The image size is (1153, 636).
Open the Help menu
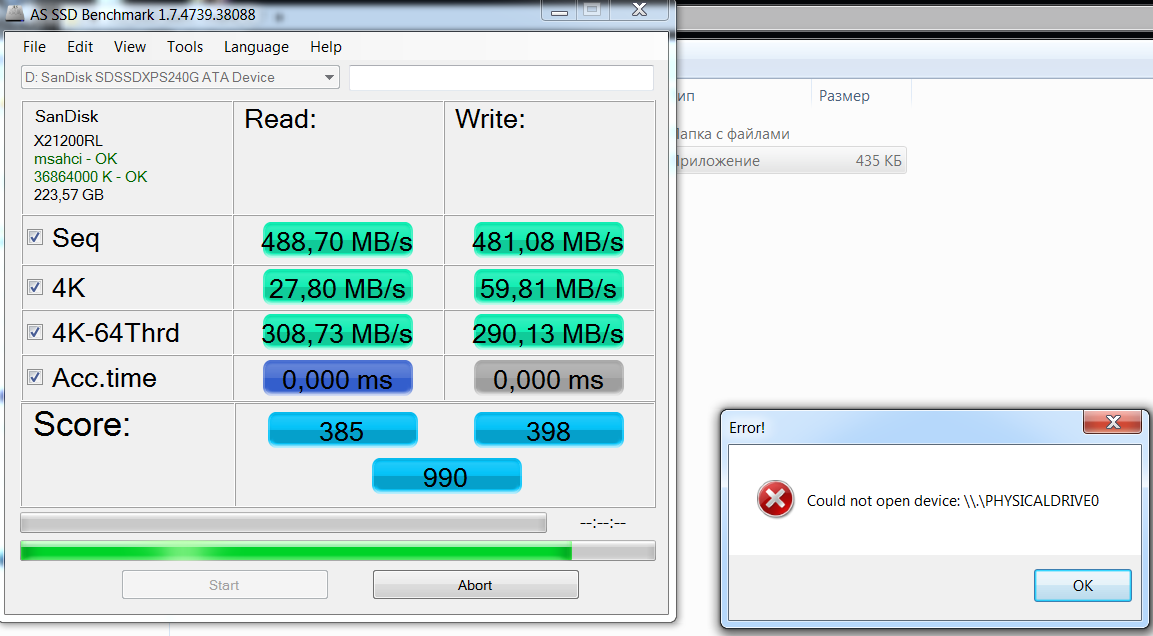coord(326,47)
